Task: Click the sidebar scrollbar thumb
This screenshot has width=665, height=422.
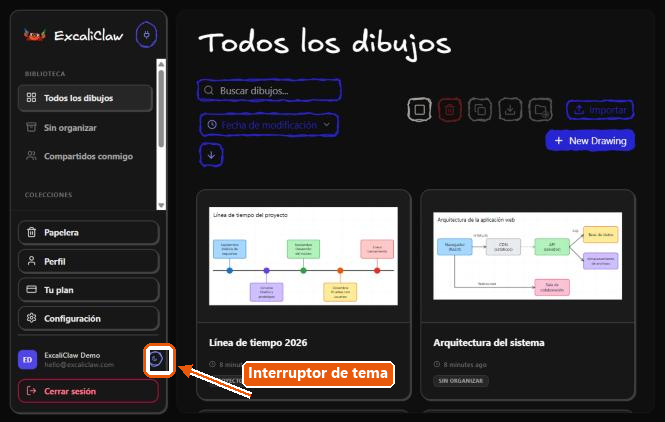Action: pos(161,109)
